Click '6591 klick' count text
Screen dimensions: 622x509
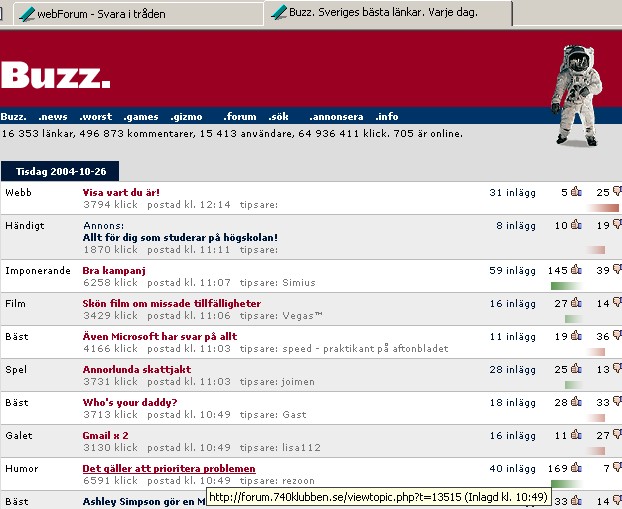(110, 481)
